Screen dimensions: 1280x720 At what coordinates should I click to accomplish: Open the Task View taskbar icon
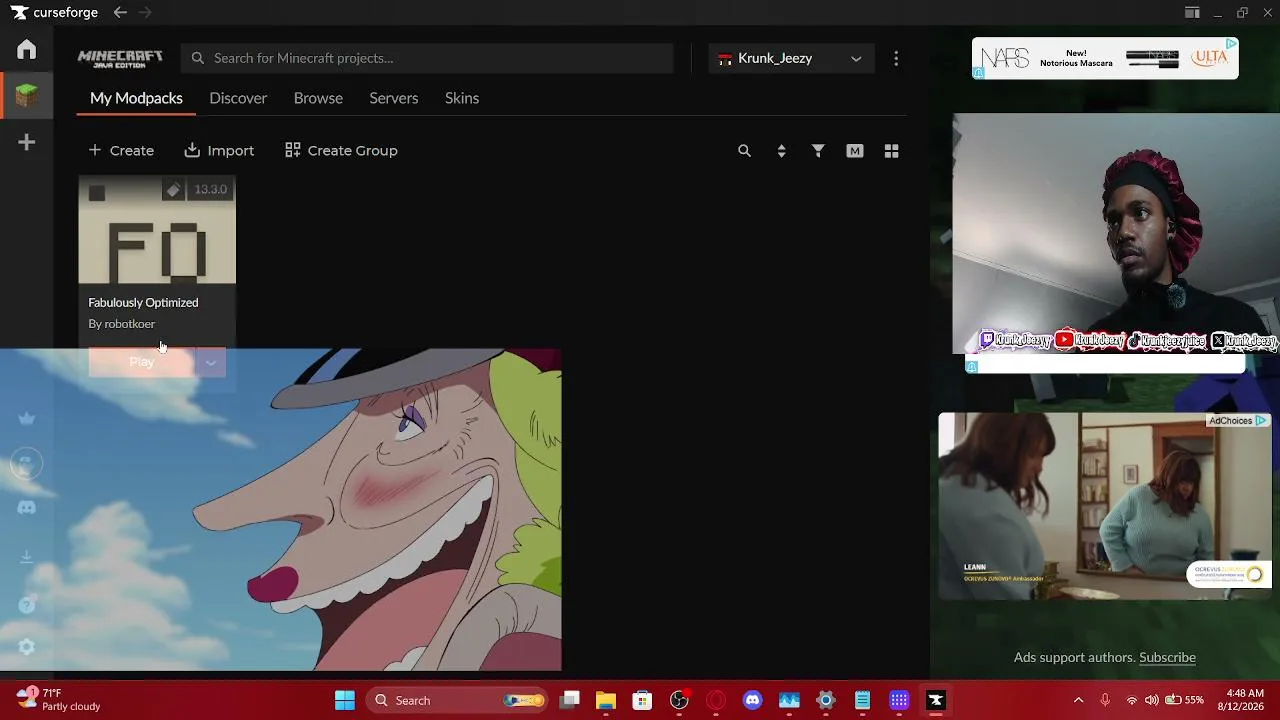tap(570, 700)
